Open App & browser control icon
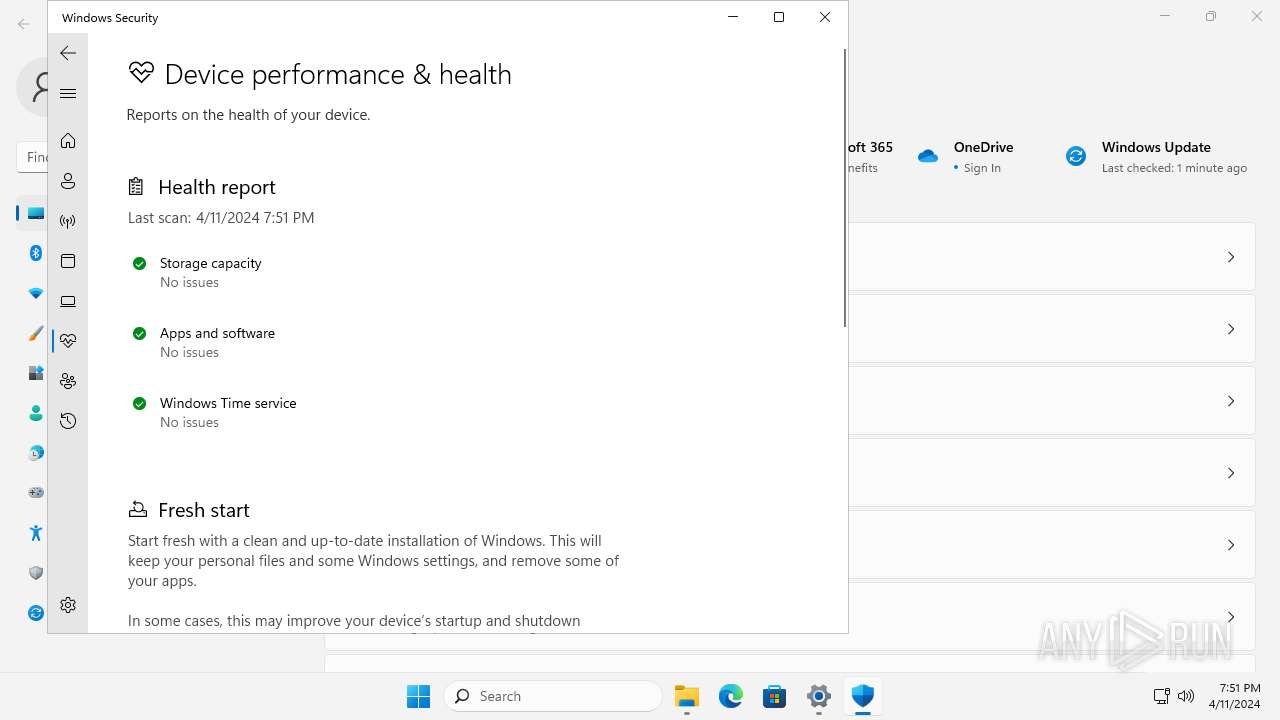Viewport: 1280px width, 720px height. click(68, 261)
